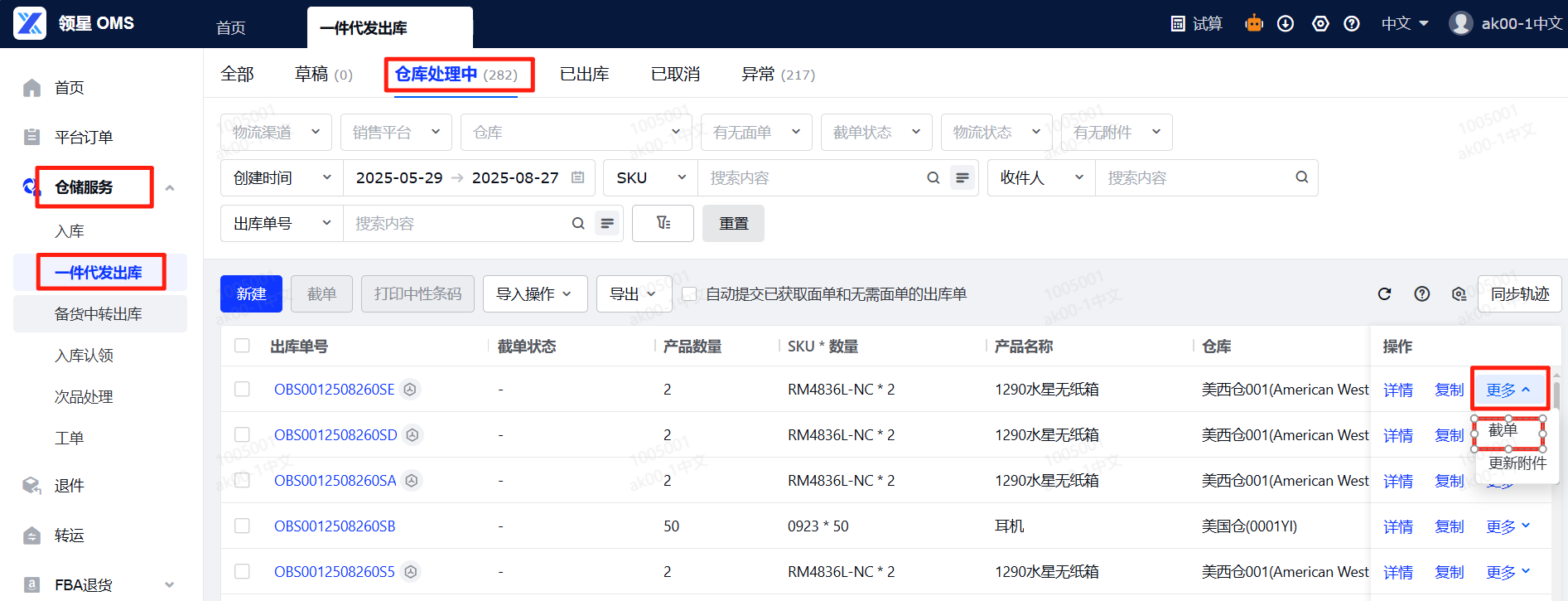Check the row OBS0012508260SE checkbox
Viewport: 1568px width, 601px height.
point(242,389)
